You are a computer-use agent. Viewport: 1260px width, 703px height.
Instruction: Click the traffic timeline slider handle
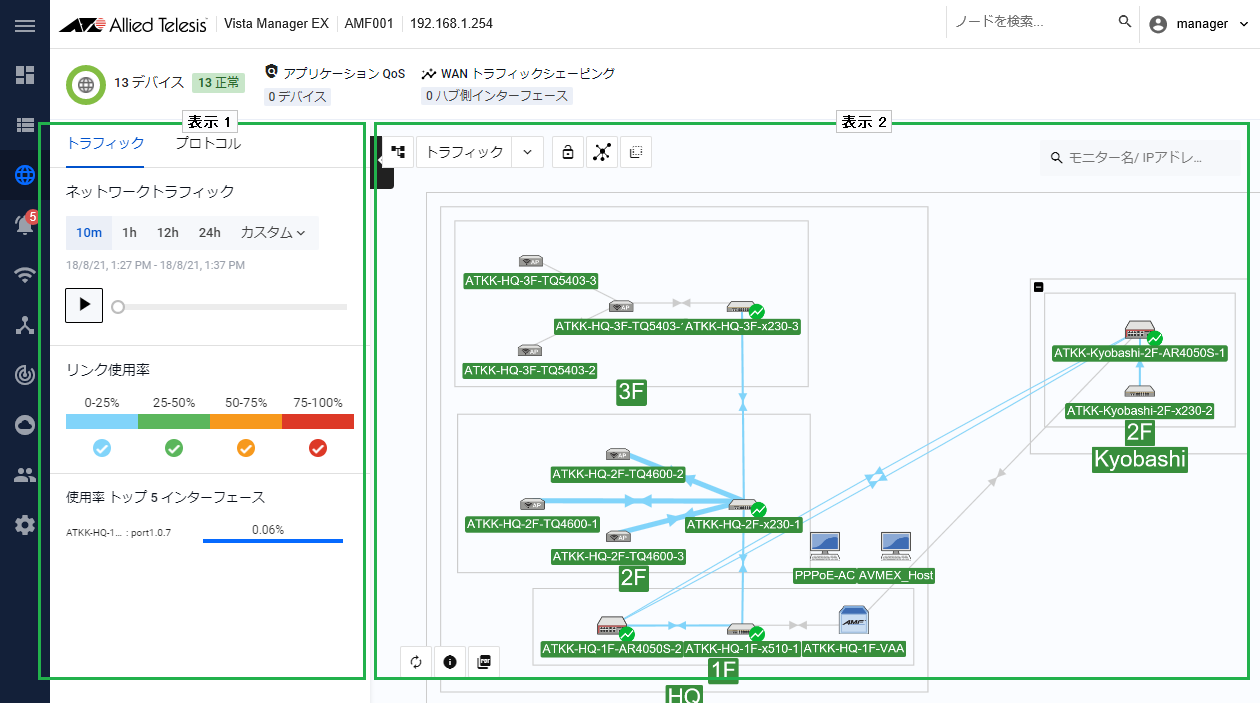pos(118,307)
